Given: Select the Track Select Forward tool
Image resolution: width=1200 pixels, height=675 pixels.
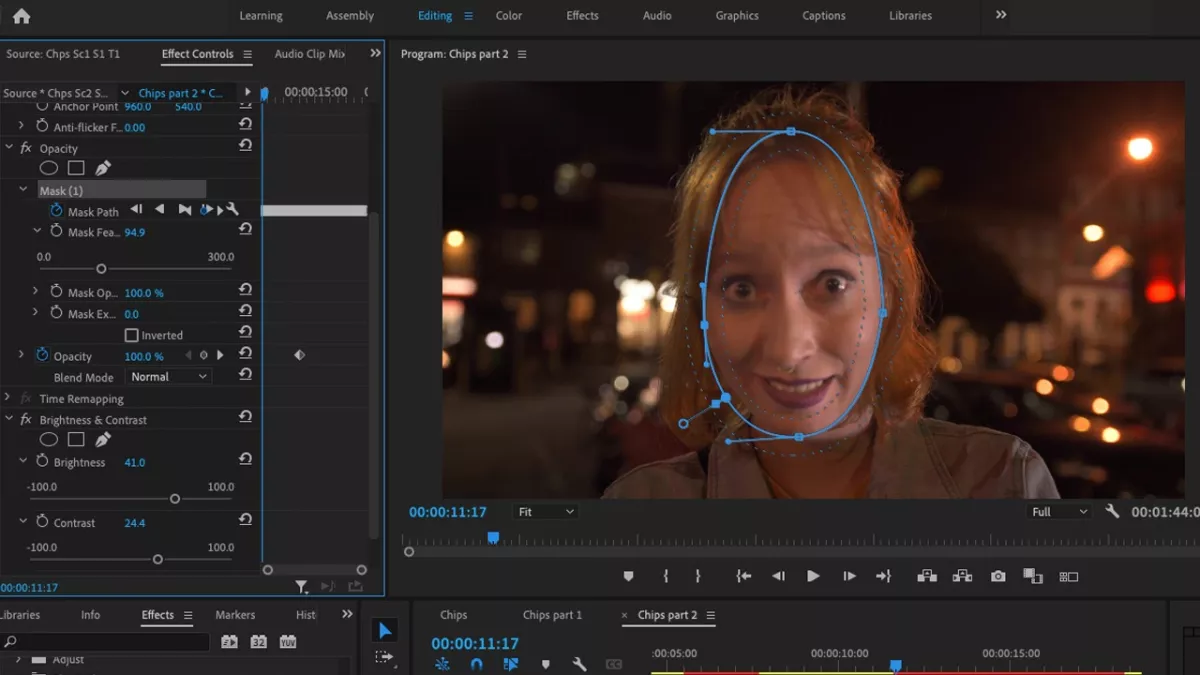Looking at the screenshot, I should point(385,655).
